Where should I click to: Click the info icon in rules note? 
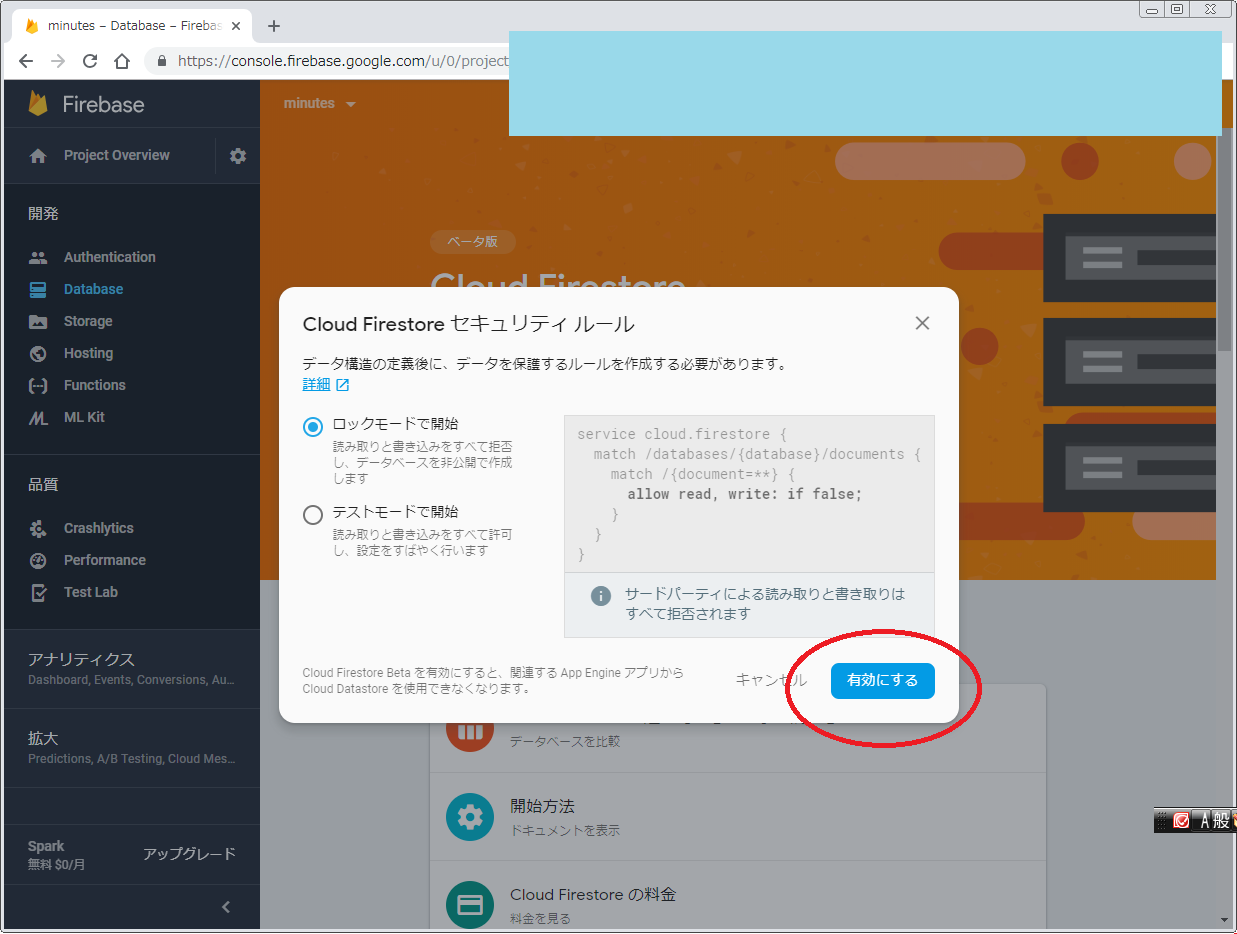pyautogui.click(x=601, y=596)
